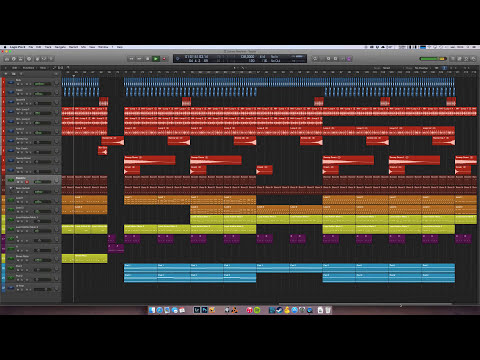
Task: Open Photoshop from the Dock
Action: (x=204, y=310)
